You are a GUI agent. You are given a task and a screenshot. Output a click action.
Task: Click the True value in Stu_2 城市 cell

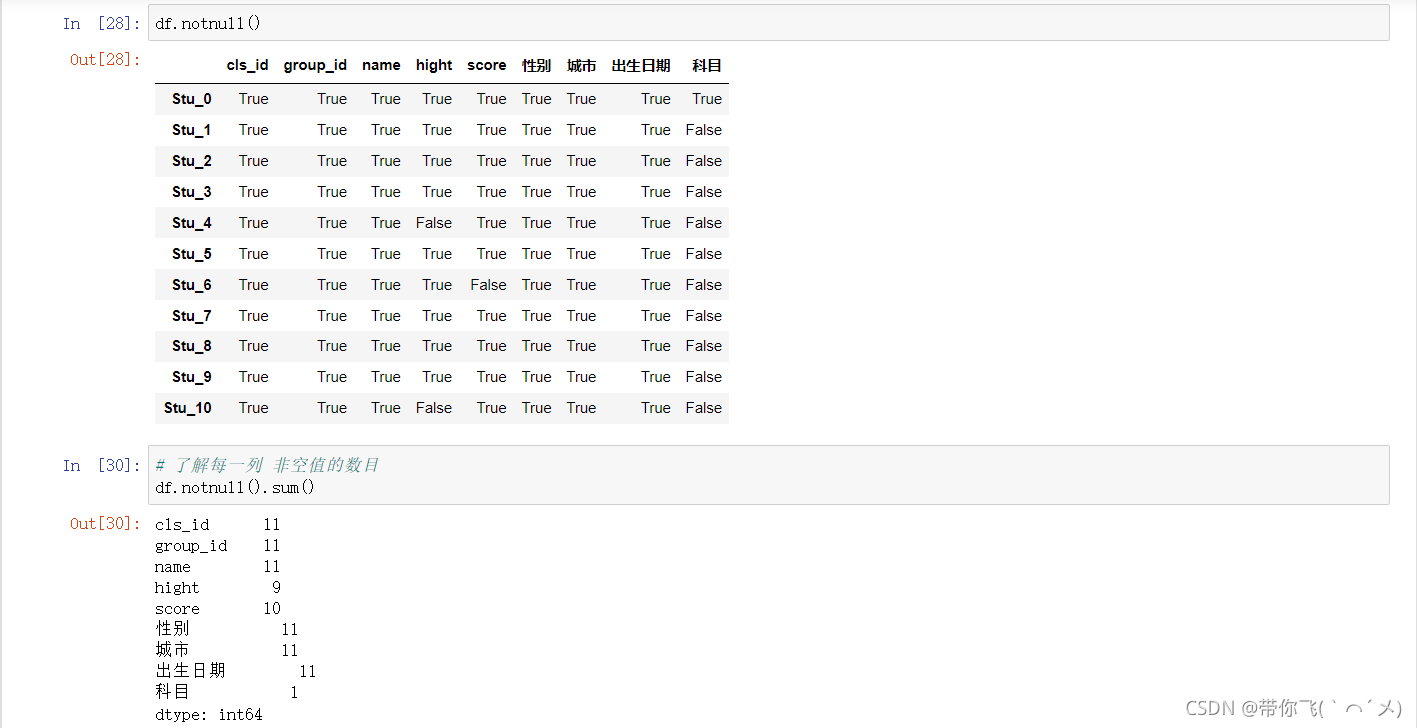pos(581,161)
